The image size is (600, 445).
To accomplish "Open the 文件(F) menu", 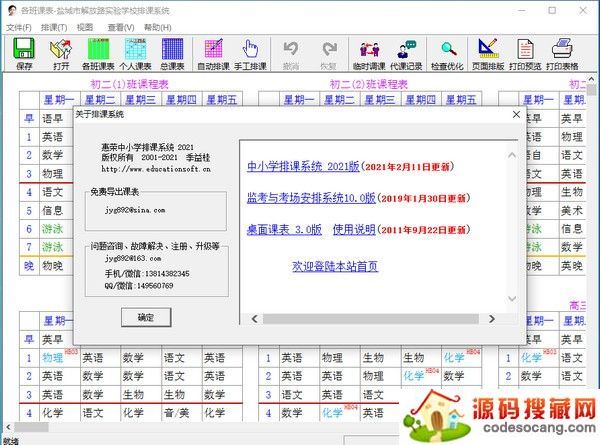I will [x=19, y=27].
